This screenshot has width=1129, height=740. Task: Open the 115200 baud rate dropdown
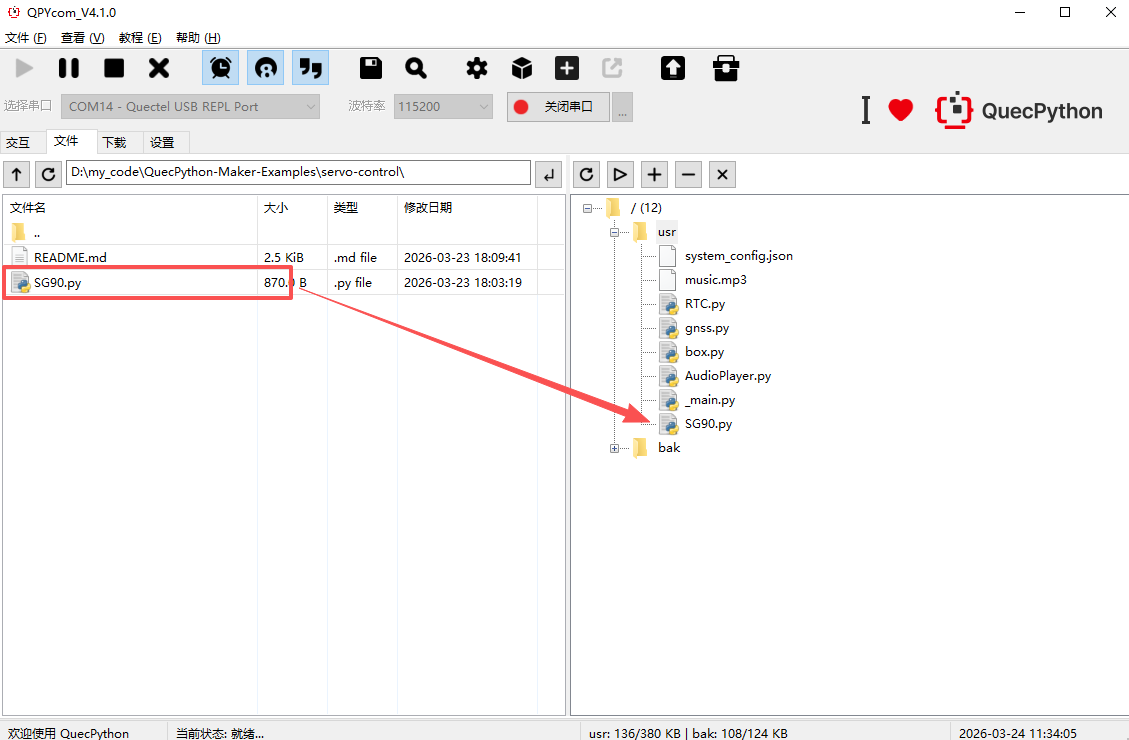click(x=443, y=106)
